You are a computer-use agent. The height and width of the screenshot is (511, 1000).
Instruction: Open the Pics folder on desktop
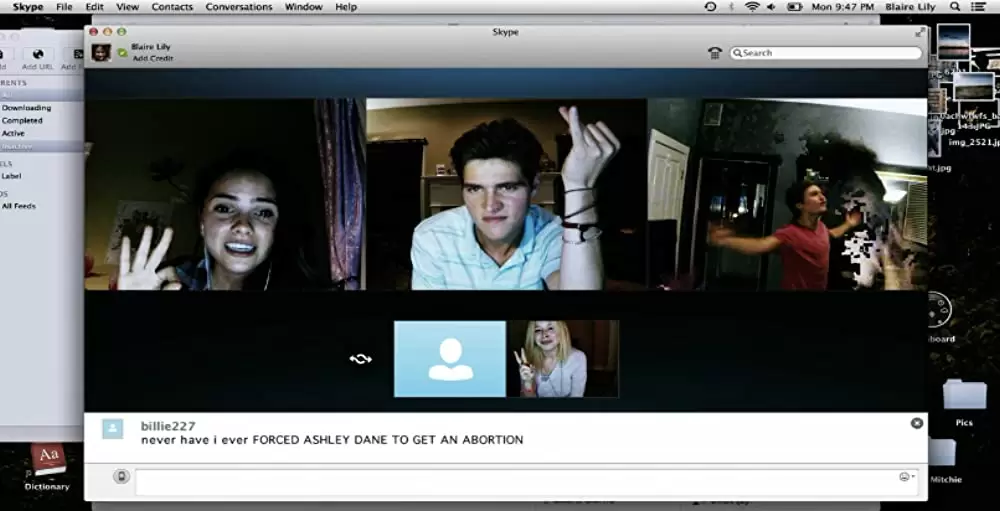(963, 400)
